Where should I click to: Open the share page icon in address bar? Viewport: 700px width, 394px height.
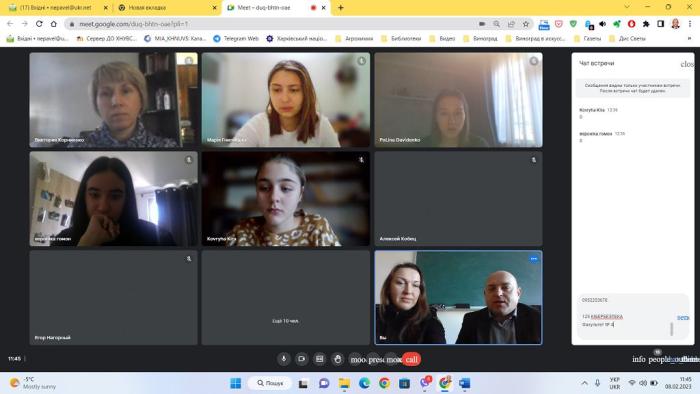pyautogui.click(x=511, y=24)
